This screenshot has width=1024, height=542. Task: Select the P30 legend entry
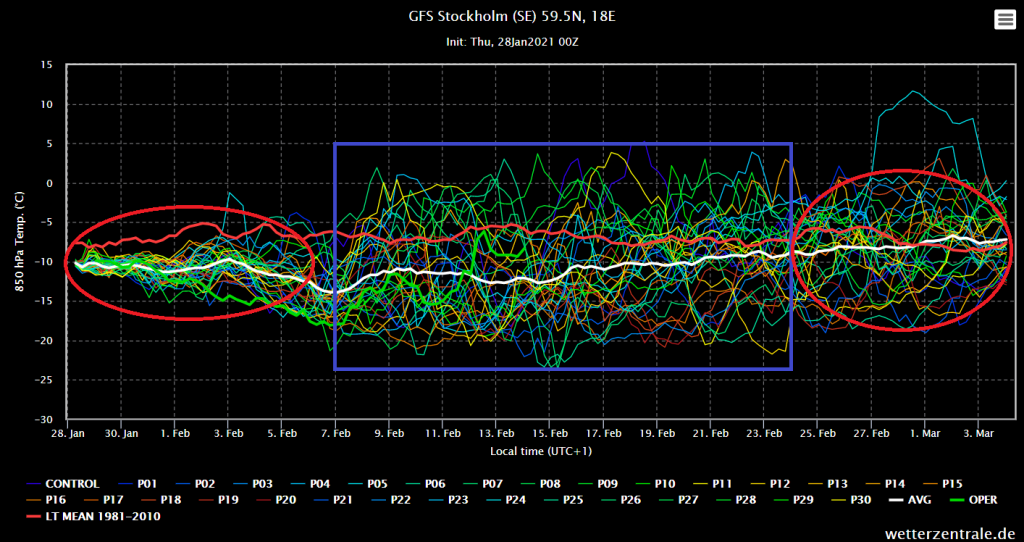[x=851, y=500]
